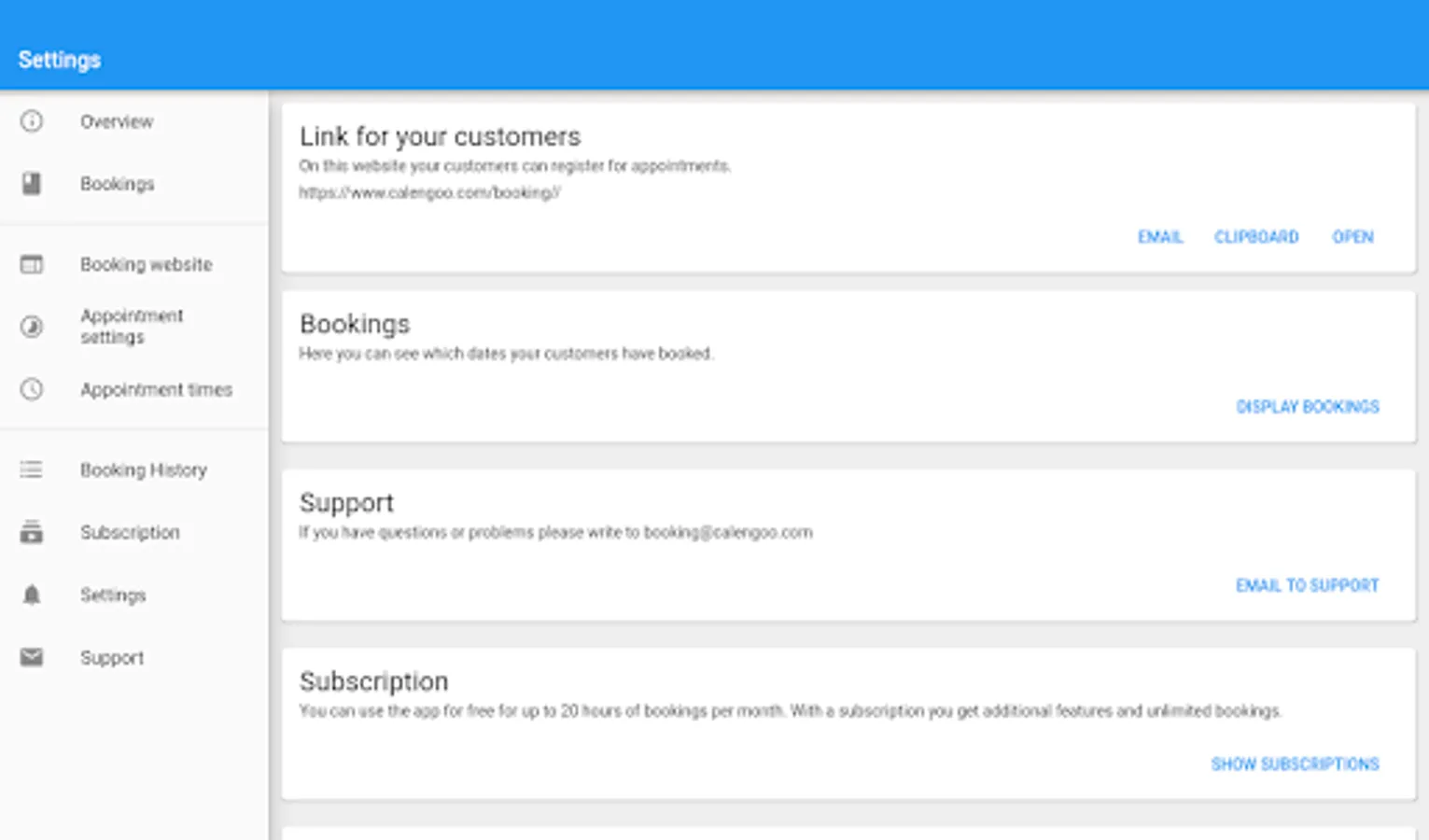Click the Booking website window icon

(x=32, y=264)
